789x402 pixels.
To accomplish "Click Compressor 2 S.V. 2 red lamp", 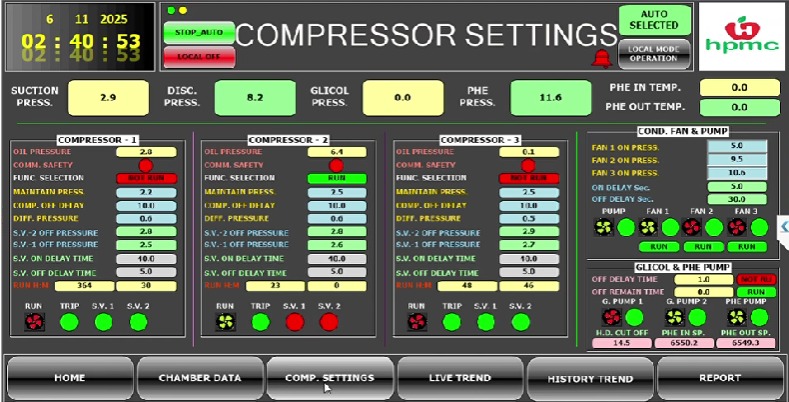I will click(329, 321).
